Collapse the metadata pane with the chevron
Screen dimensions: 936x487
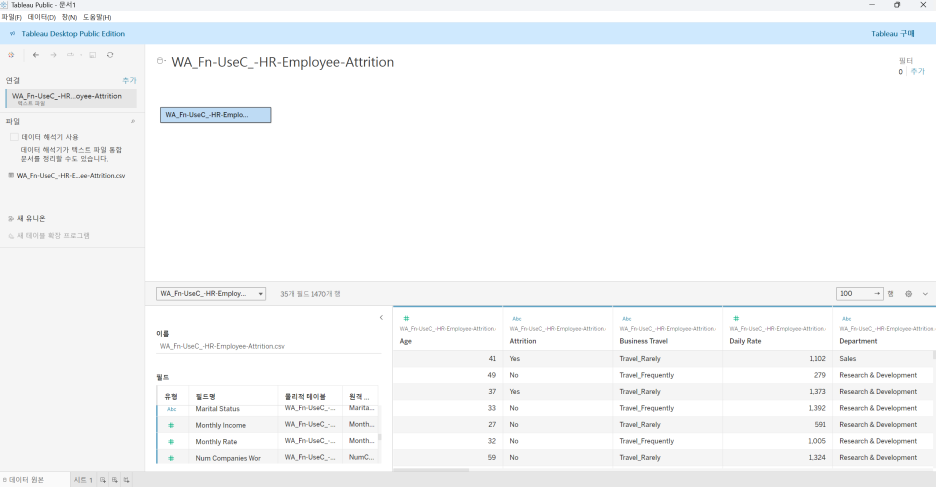point(381,318)
